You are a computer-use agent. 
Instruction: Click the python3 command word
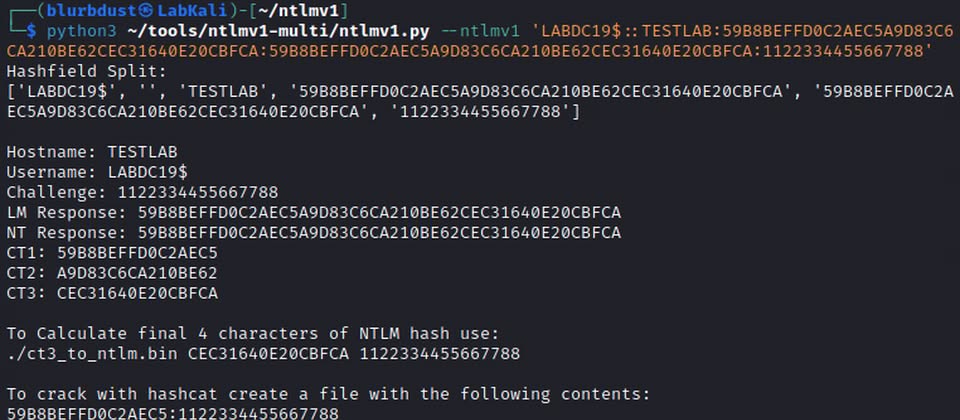(81, 30)
